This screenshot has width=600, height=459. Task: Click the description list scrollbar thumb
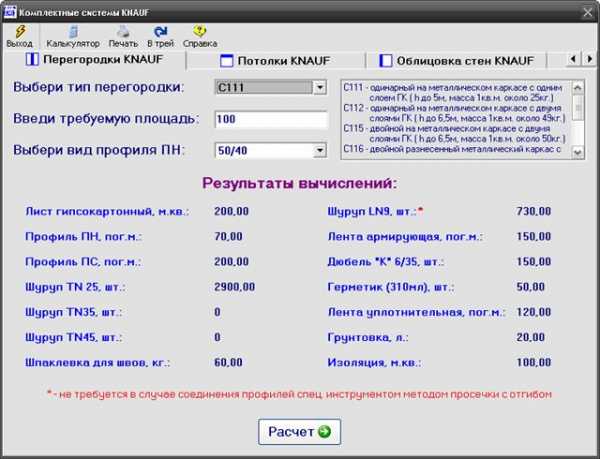[x=578, y=109]
